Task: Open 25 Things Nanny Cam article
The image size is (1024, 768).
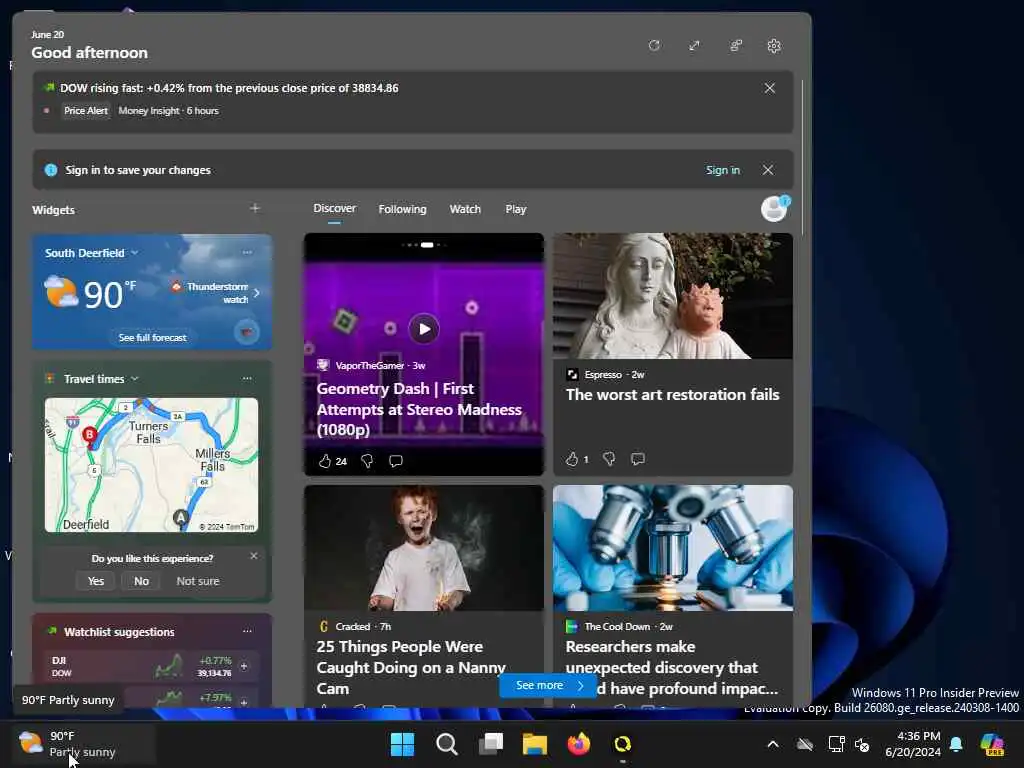Action: point(411,667)
